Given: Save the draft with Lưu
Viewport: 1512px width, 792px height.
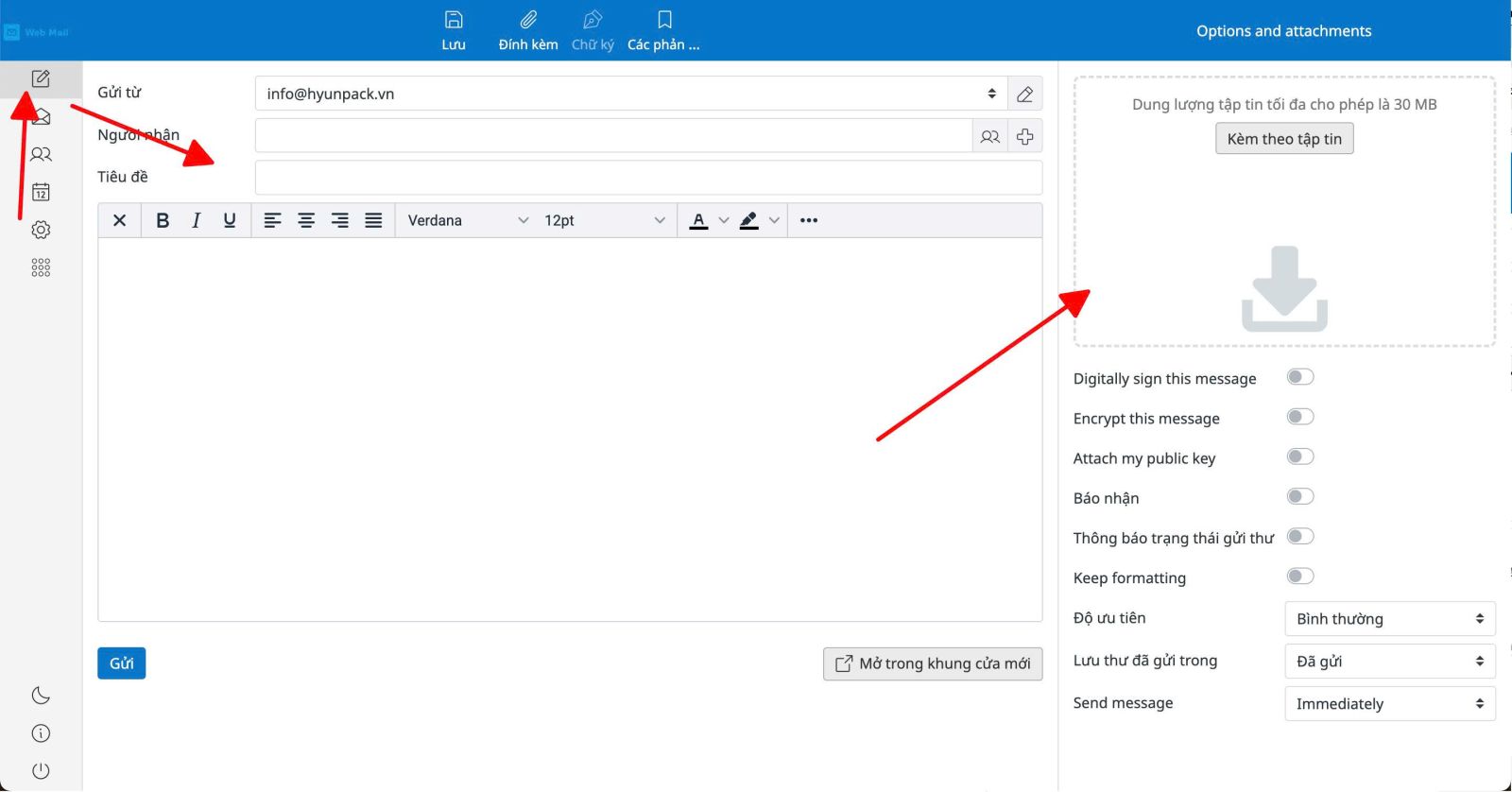Looking at the screenshot, I should [x=454, y=30].
